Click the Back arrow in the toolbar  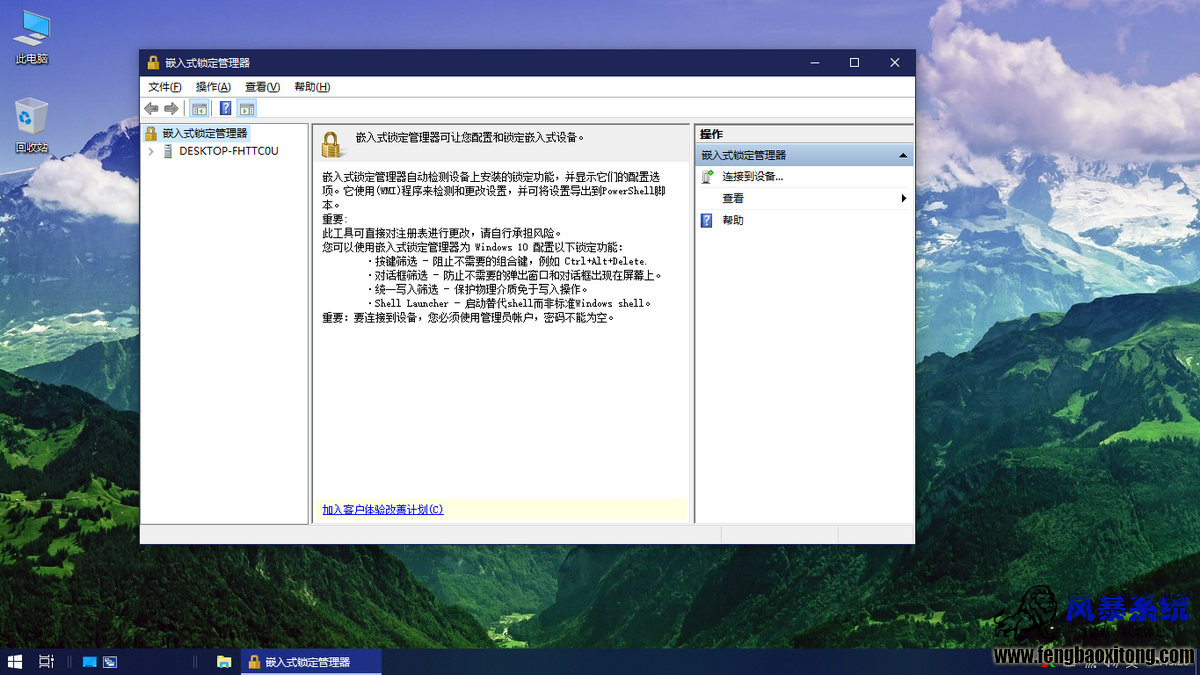[x=151, y=108]
